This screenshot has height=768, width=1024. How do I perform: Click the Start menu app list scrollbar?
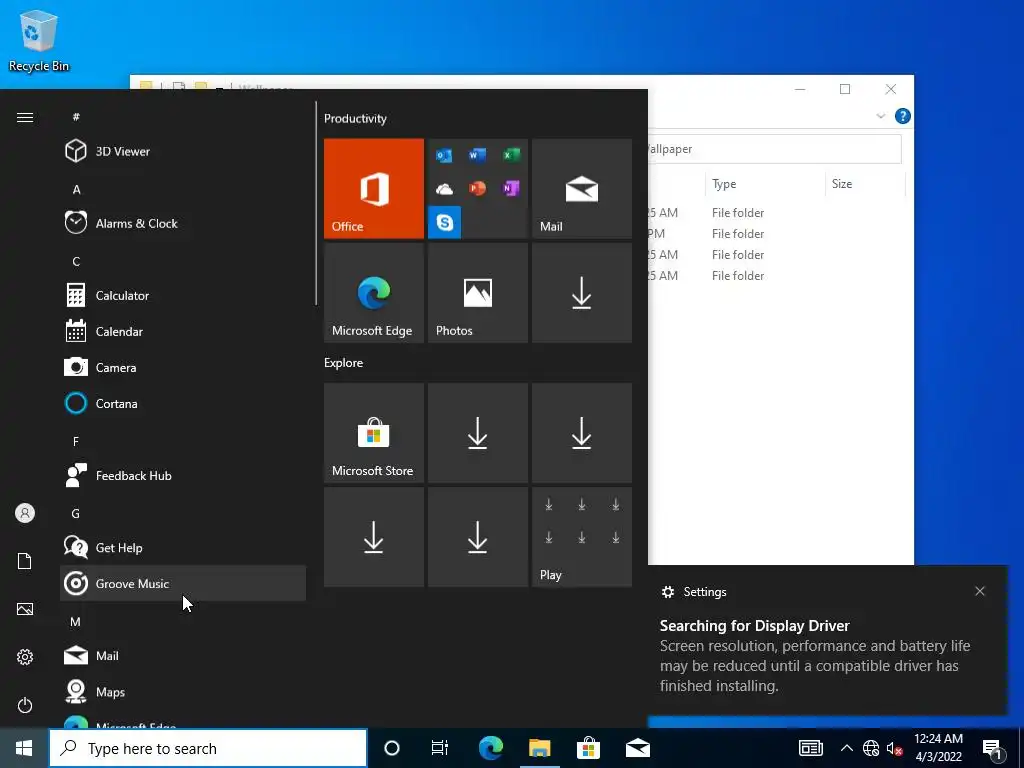point(316,203)
